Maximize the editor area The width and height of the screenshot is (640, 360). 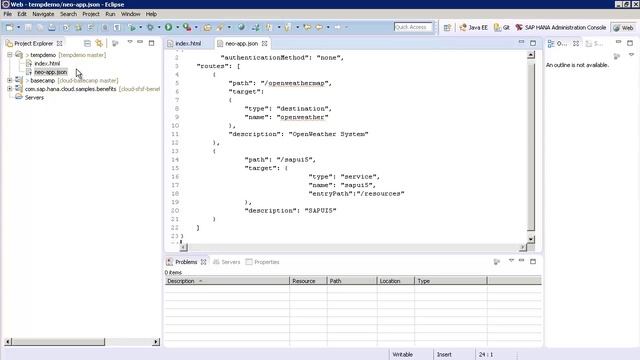tap(533, 43)
